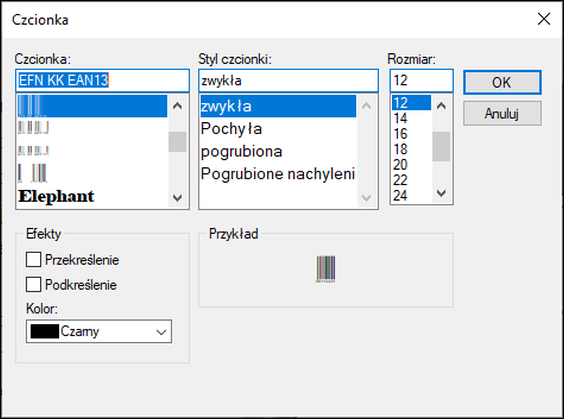Enable the Podkreślenie checkbox
The image size is (564, 419).
point(33,284)
